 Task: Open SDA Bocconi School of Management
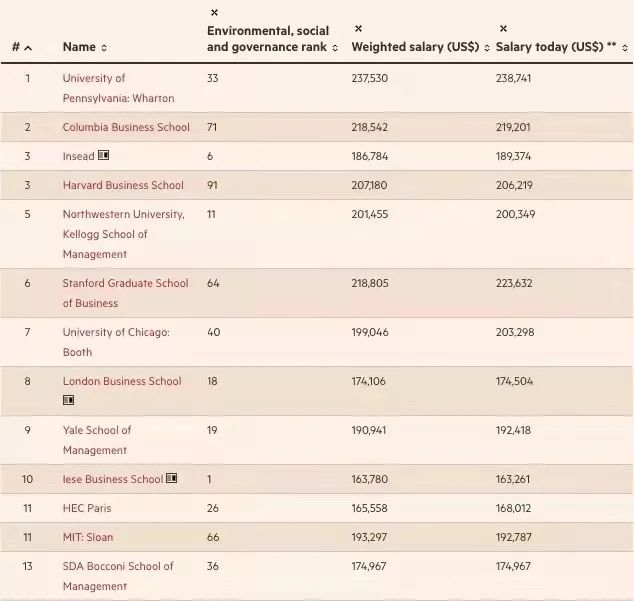(118, 576)
